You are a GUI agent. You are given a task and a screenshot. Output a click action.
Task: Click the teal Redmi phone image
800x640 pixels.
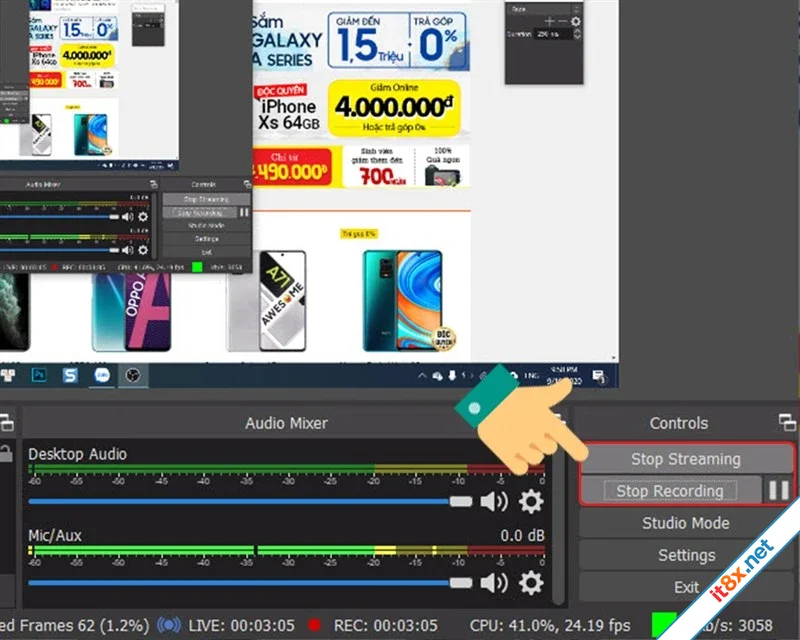(403, 301)
